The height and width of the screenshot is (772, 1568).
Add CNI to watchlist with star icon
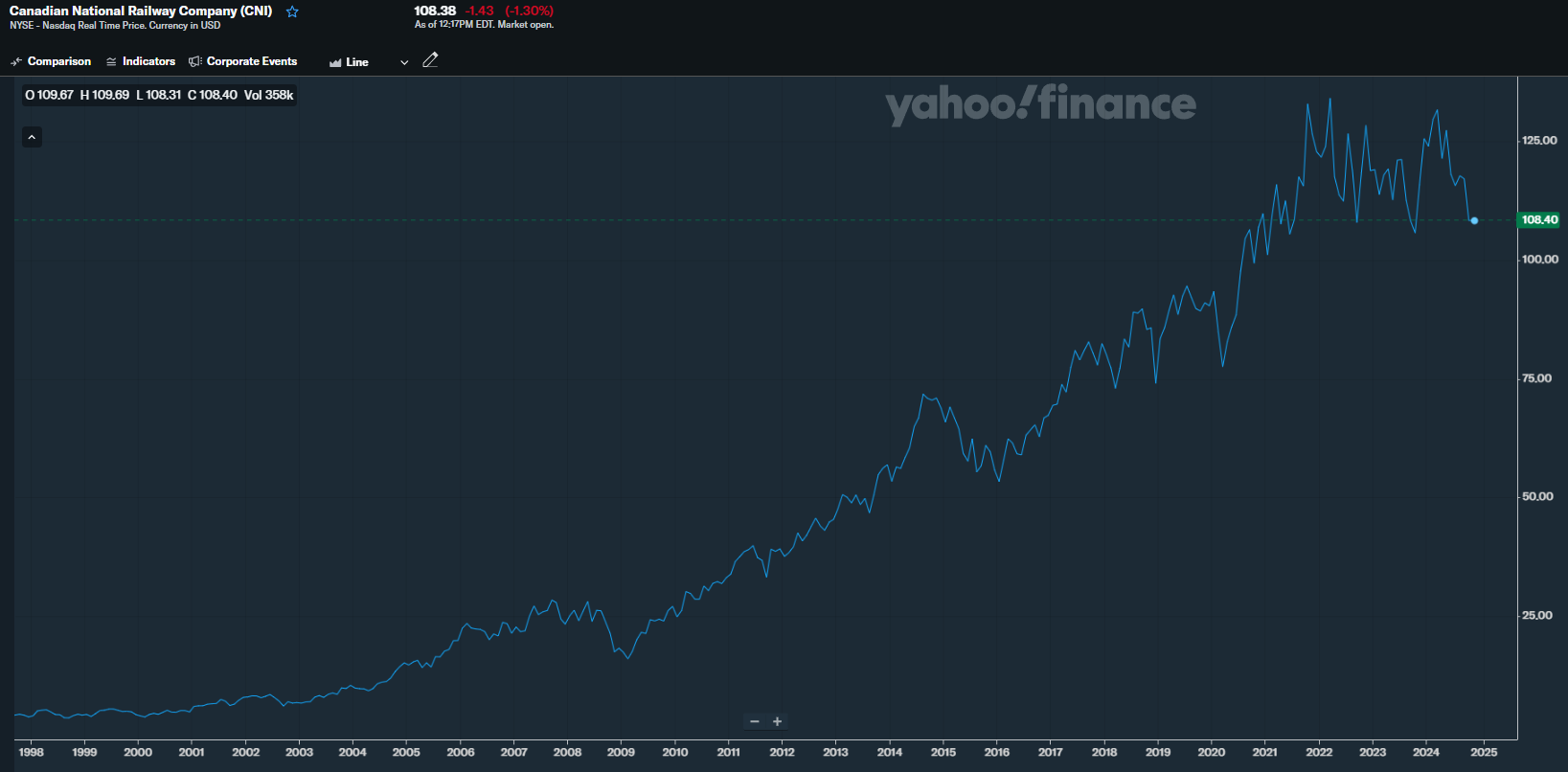click(292, 12)
